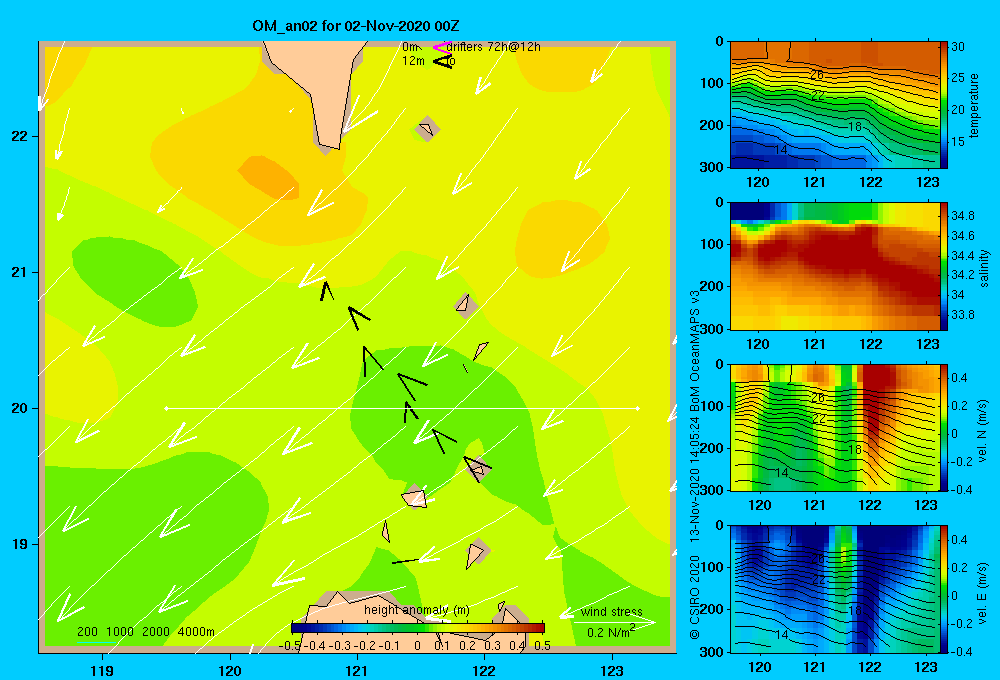Click the '18' contour label in vel. N plot

[855, 450]
